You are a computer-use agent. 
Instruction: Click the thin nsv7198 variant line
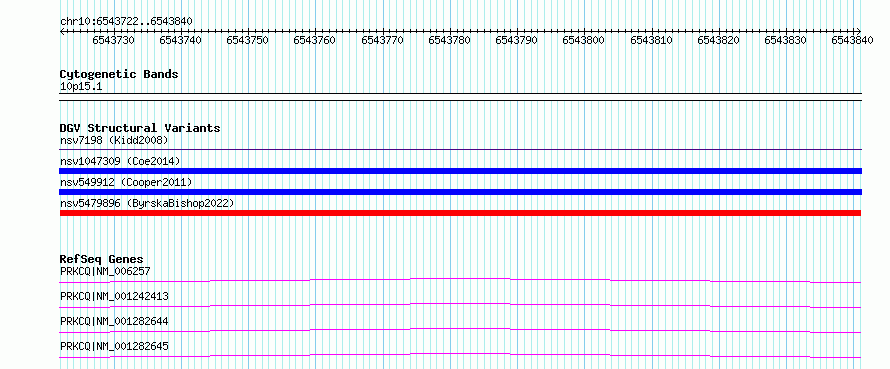point(460,150)
